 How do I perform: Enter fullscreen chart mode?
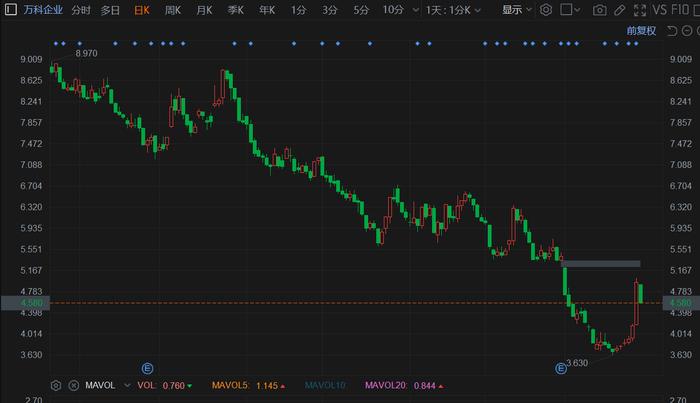[x=640, y=10]
